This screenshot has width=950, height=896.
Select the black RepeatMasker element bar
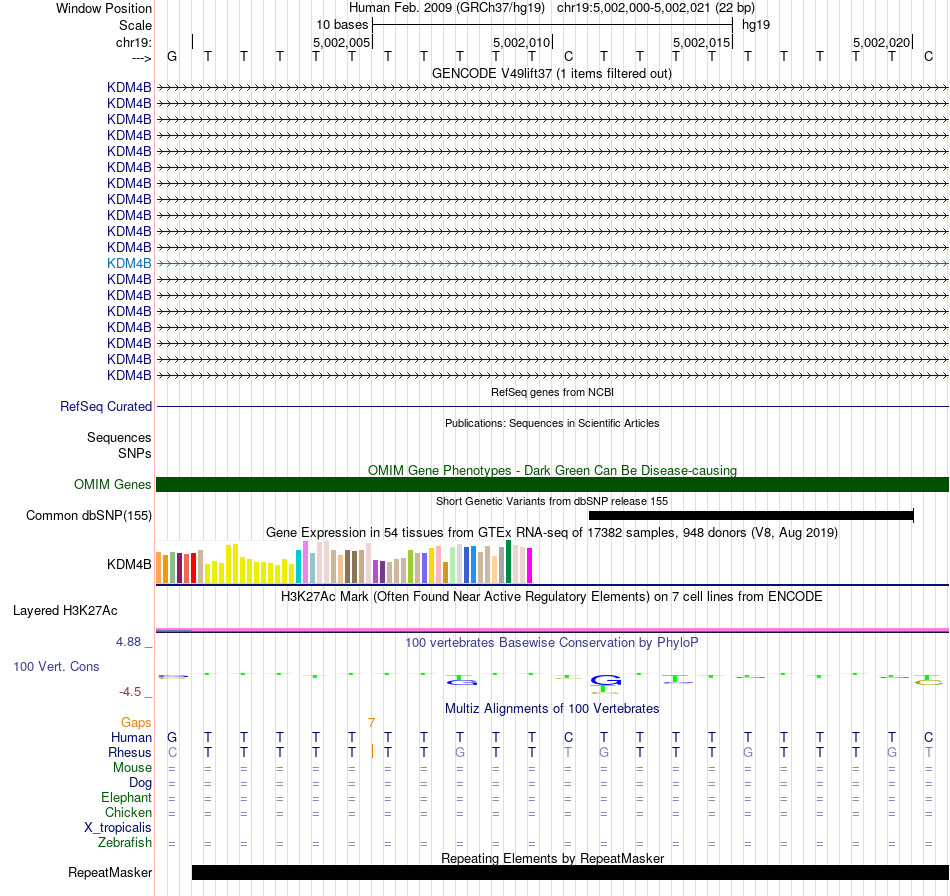coord(570,872)
